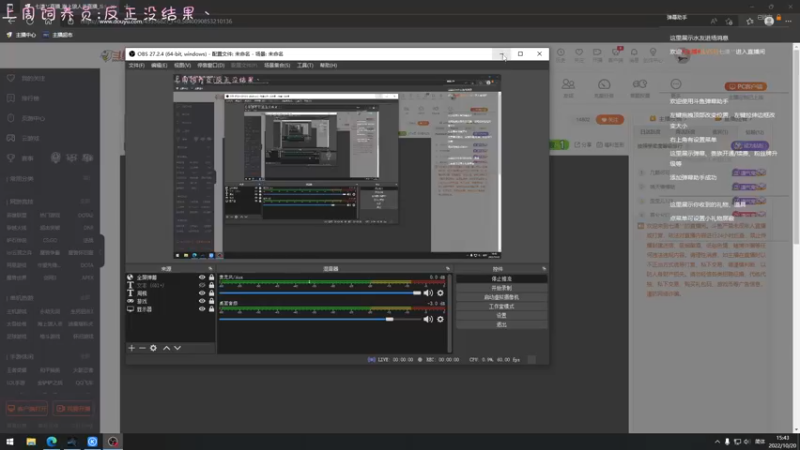
Task: Click the OBS Studio taskbar icon
Action: click(113, 442)
